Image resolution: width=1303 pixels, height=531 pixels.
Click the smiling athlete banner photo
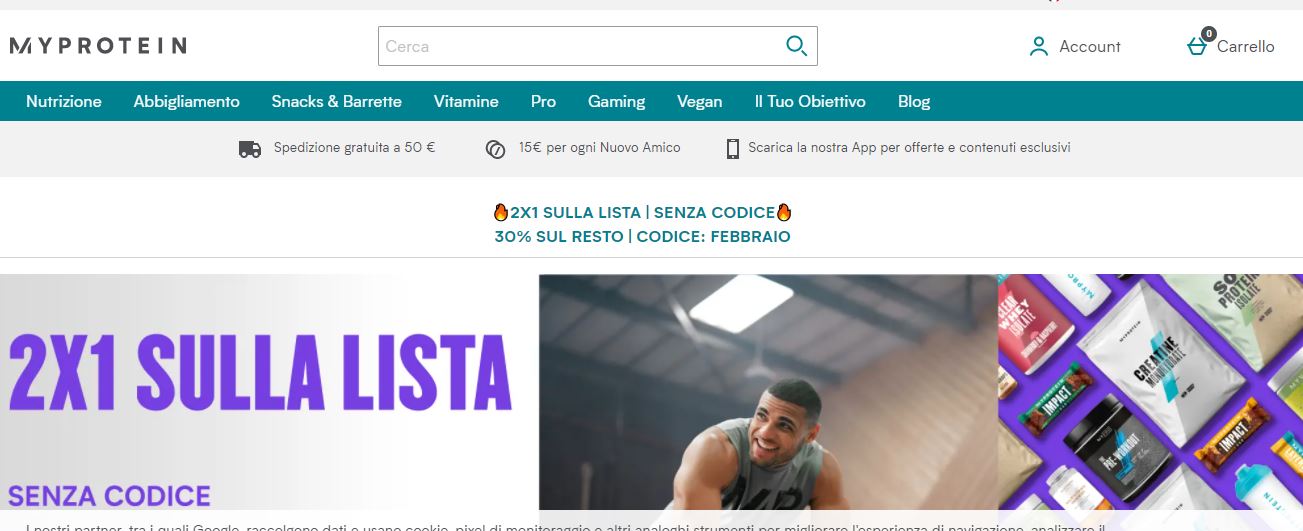tap(768, 393)
